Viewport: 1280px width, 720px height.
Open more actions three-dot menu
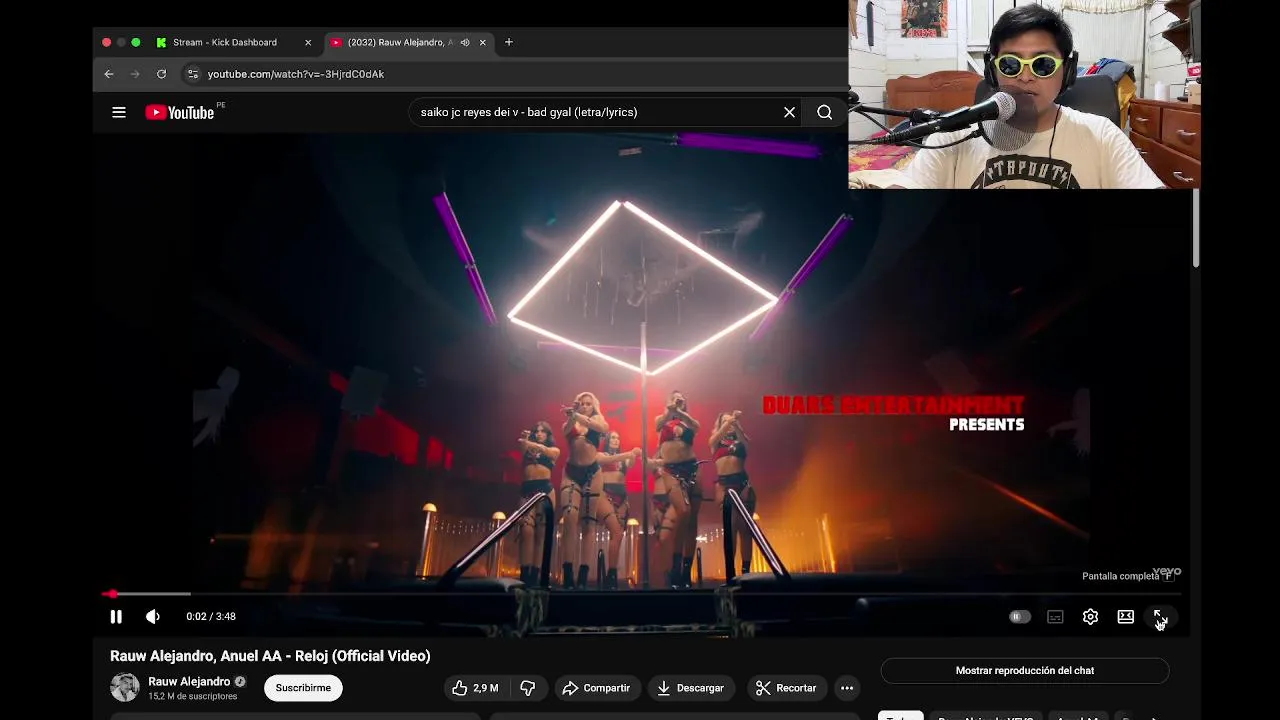[847, 688]
